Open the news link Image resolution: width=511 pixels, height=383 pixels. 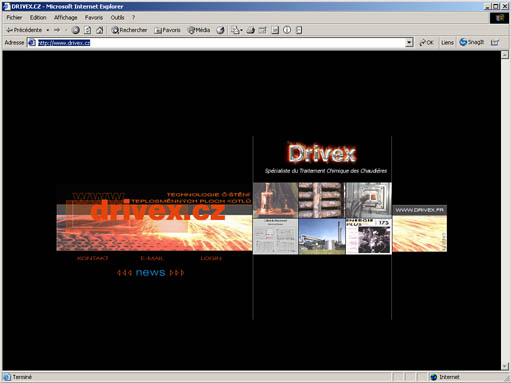151,272
